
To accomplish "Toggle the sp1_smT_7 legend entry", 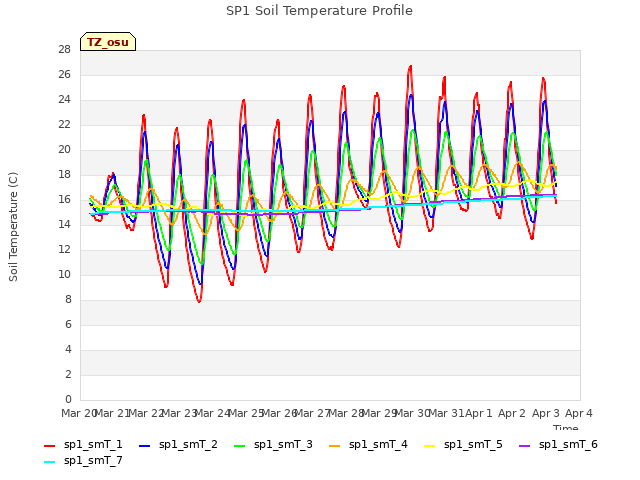I will click(83, 460).
